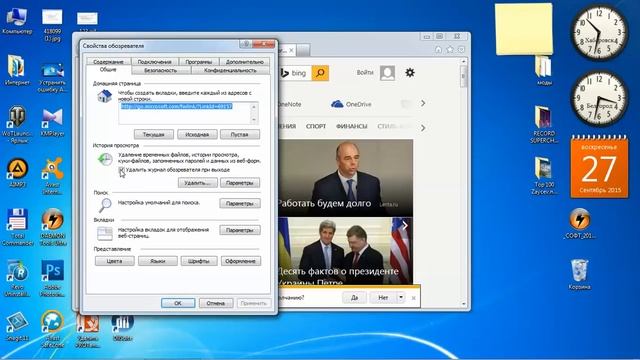Click the Текущая home page button

tap(154, 134)
